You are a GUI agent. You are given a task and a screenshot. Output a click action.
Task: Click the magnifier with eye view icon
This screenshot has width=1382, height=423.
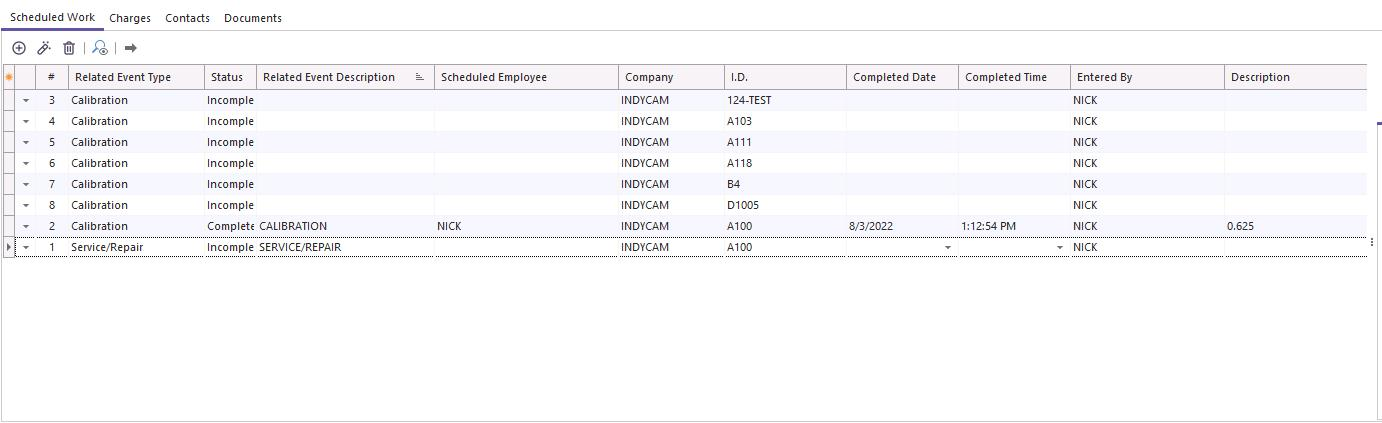tap(100, 48)
